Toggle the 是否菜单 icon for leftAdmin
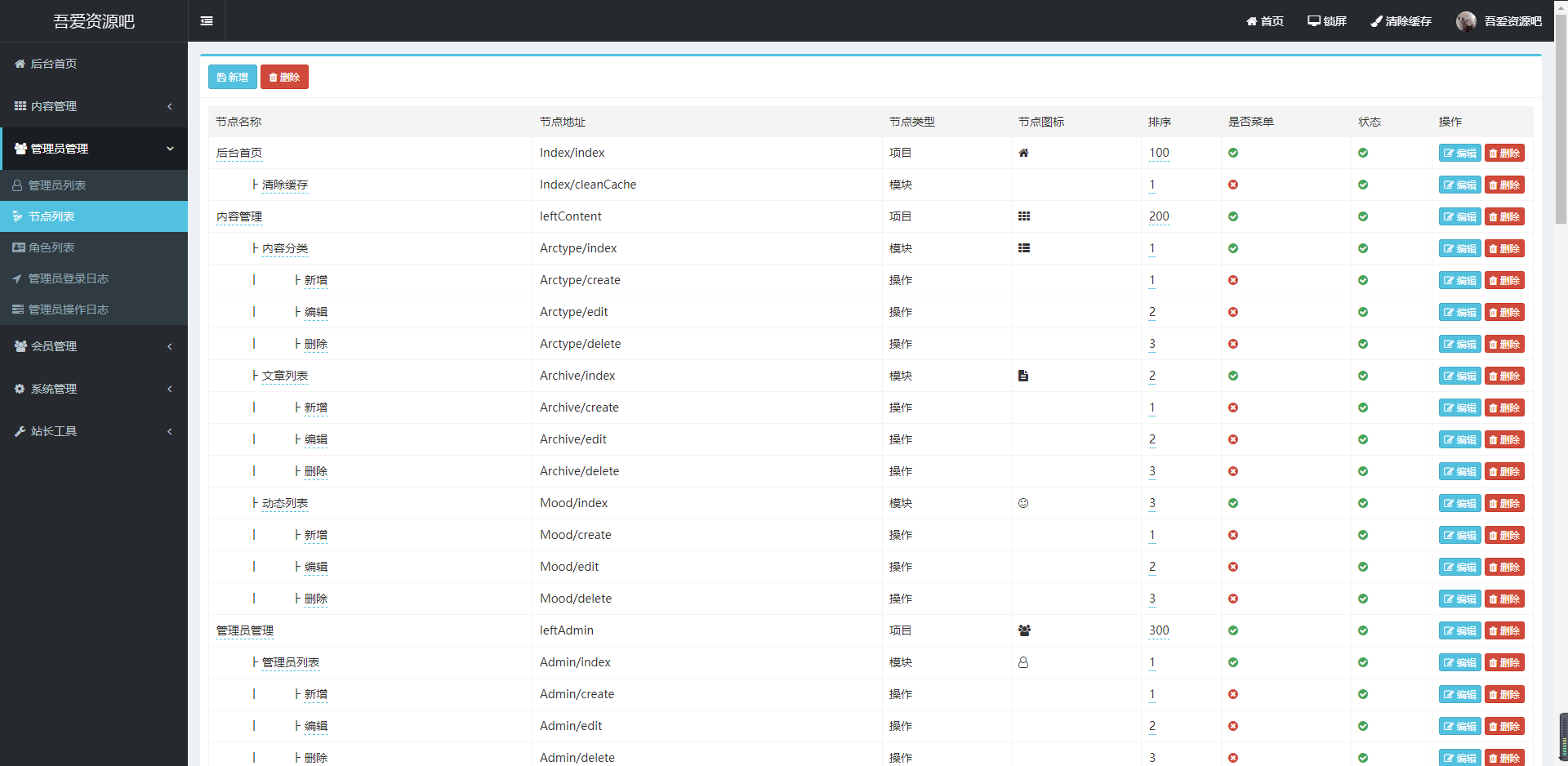Screen dimensions: 1568x766 point(1233,630)
